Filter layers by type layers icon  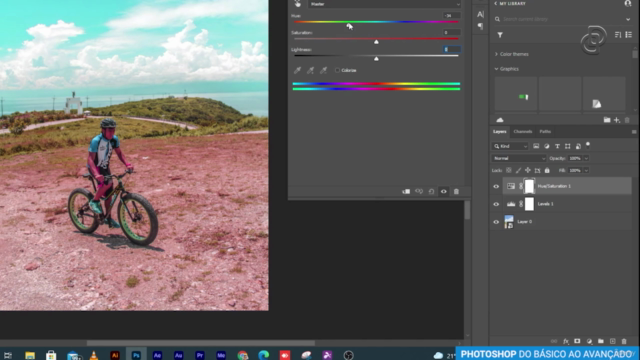point(557,146)
